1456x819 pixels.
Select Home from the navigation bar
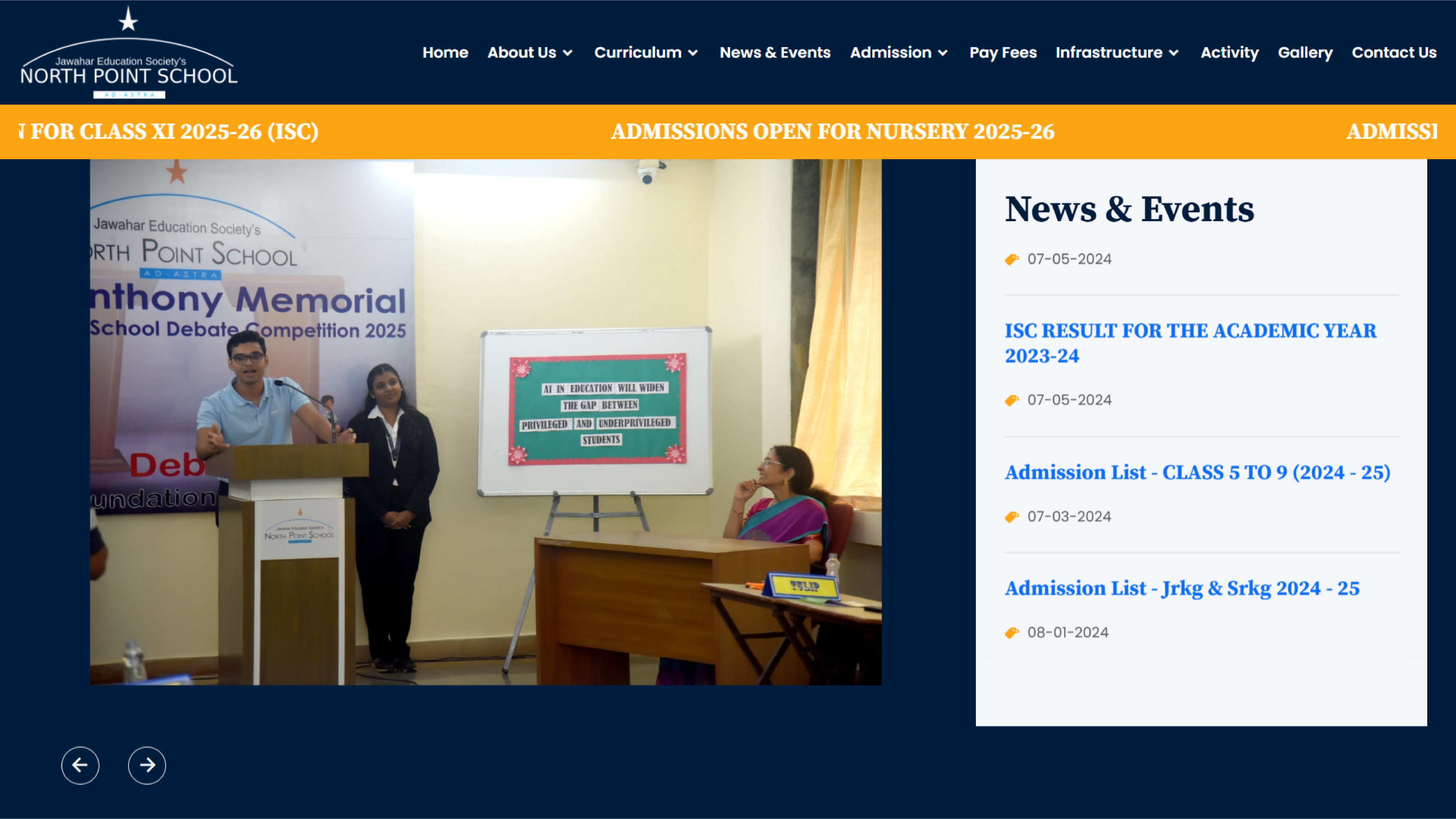446,52
